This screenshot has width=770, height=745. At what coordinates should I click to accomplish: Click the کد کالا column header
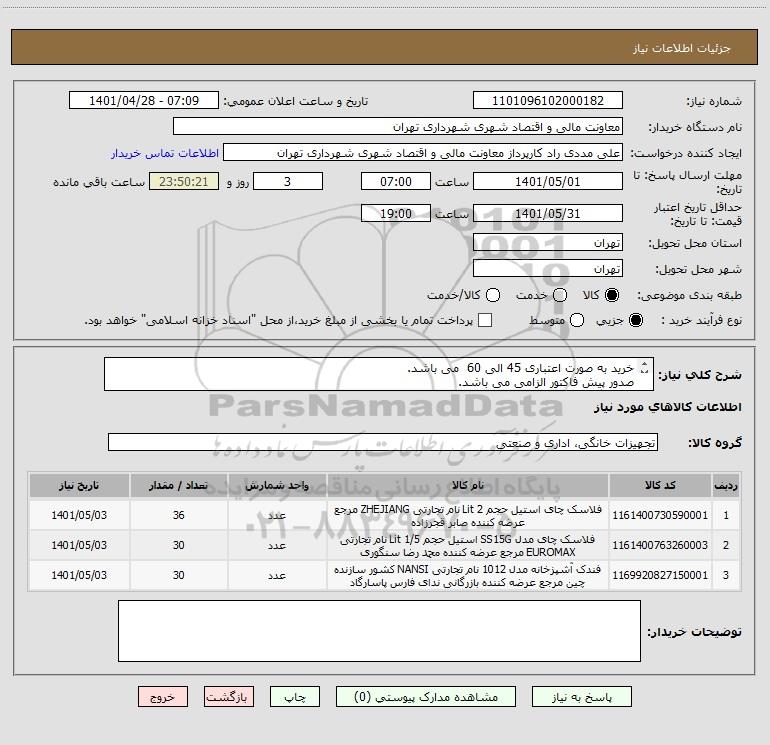[660, 485]
